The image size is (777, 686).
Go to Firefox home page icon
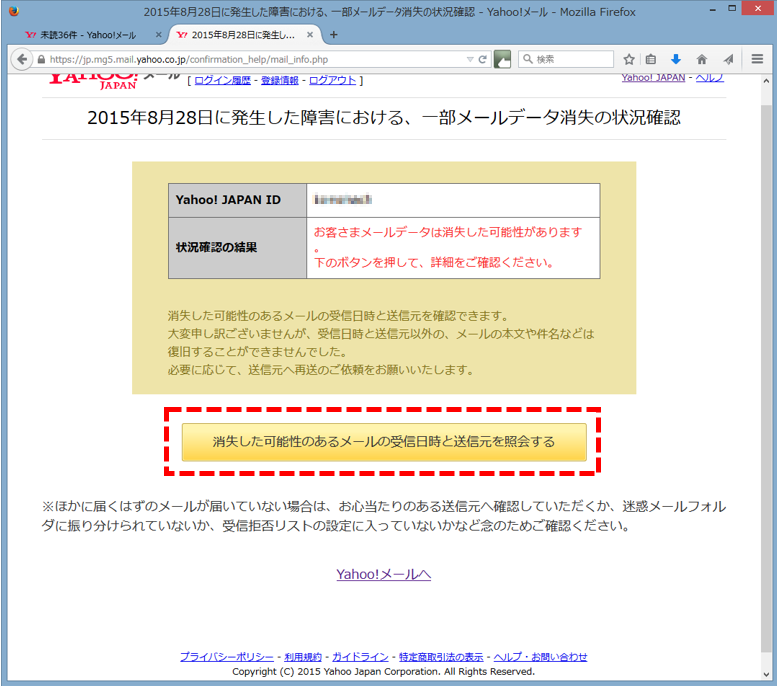702,59
